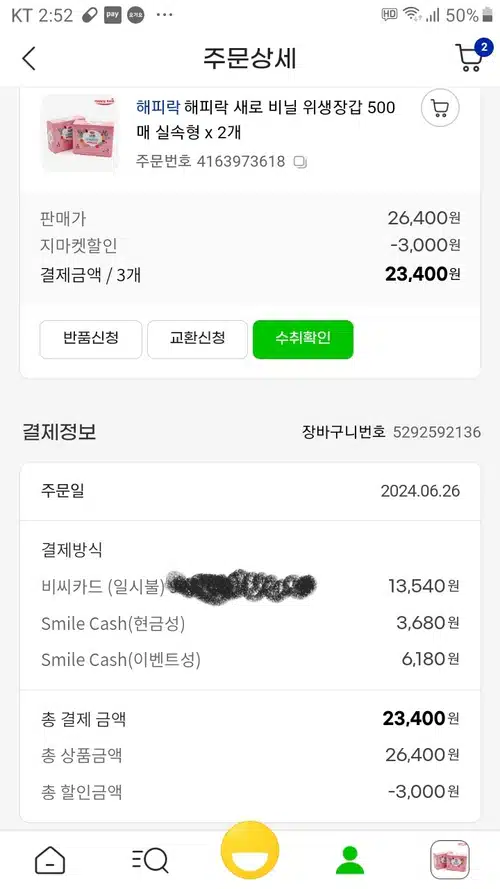Open the shopping cart with badge
The width and height of the screenshot is (500, 889).
473,56
